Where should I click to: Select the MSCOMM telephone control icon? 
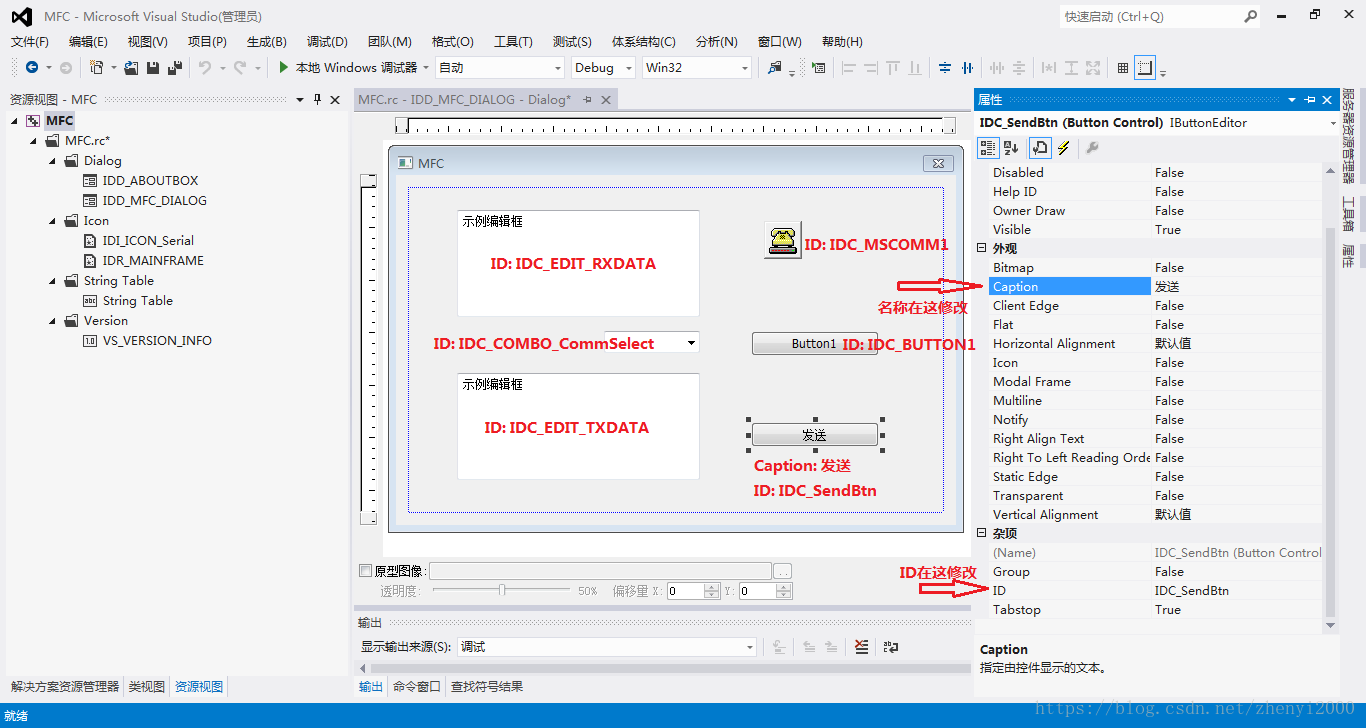tap(783, 240)
